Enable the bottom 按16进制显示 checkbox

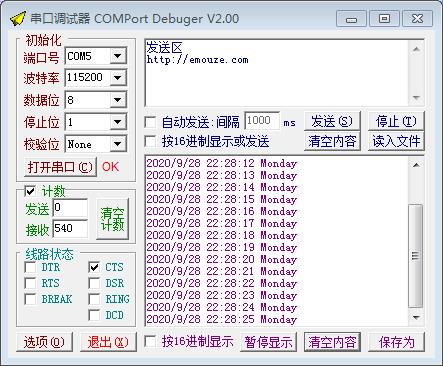coord(150,341)
